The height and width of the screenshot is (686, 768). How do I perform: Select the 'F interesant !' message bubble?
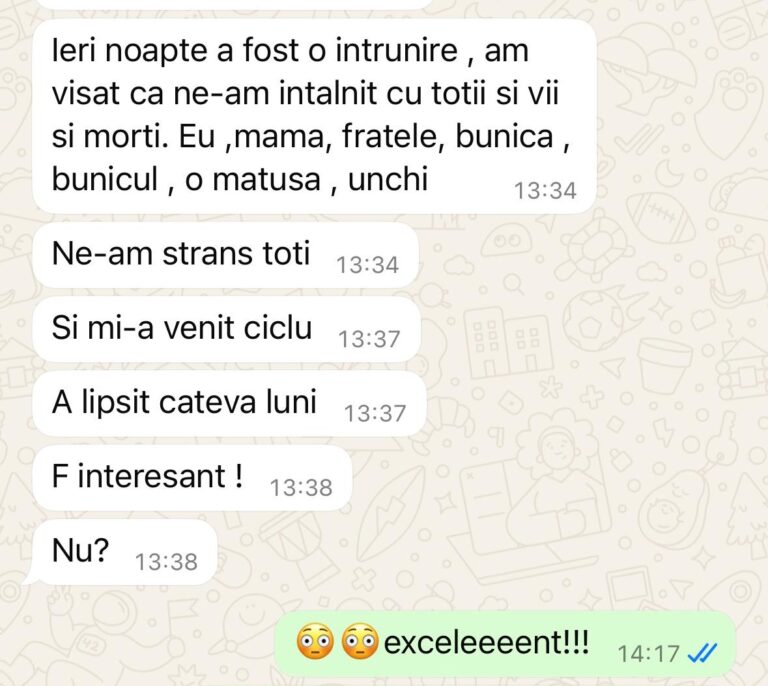[x=192, y=478]
